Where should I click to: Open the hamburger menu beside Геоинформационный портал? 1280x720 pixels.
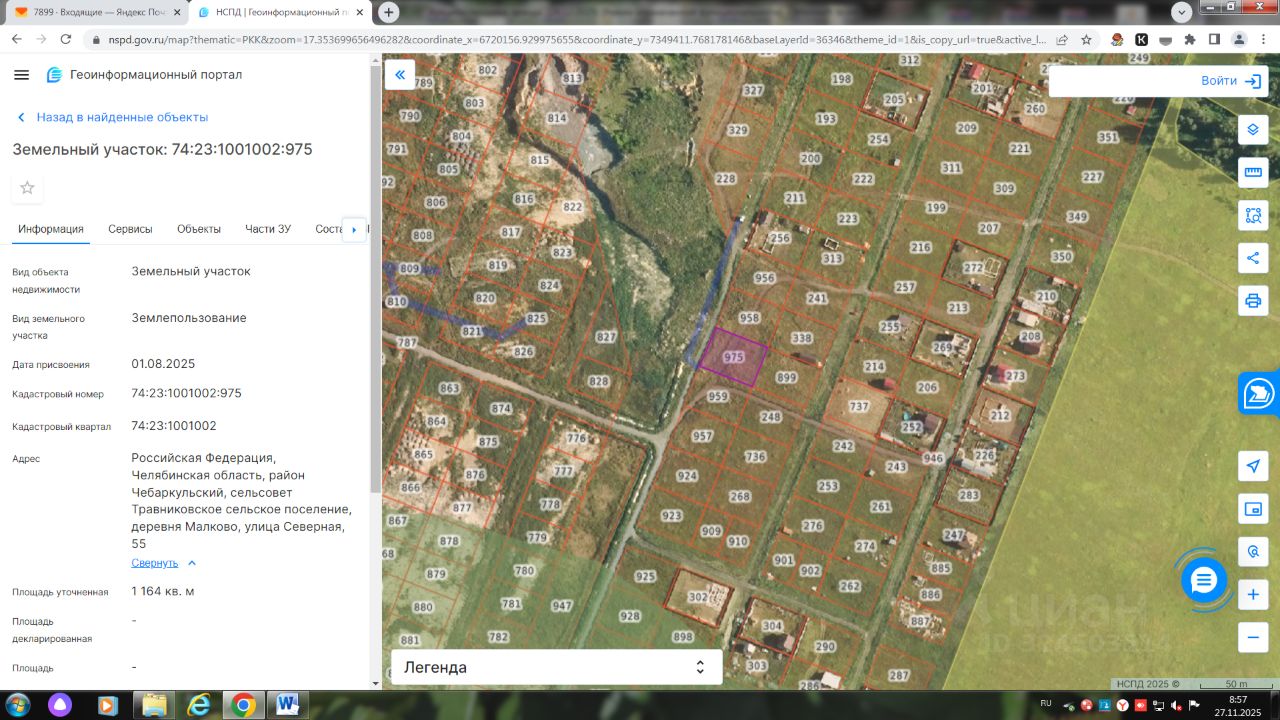pos(22,75)
